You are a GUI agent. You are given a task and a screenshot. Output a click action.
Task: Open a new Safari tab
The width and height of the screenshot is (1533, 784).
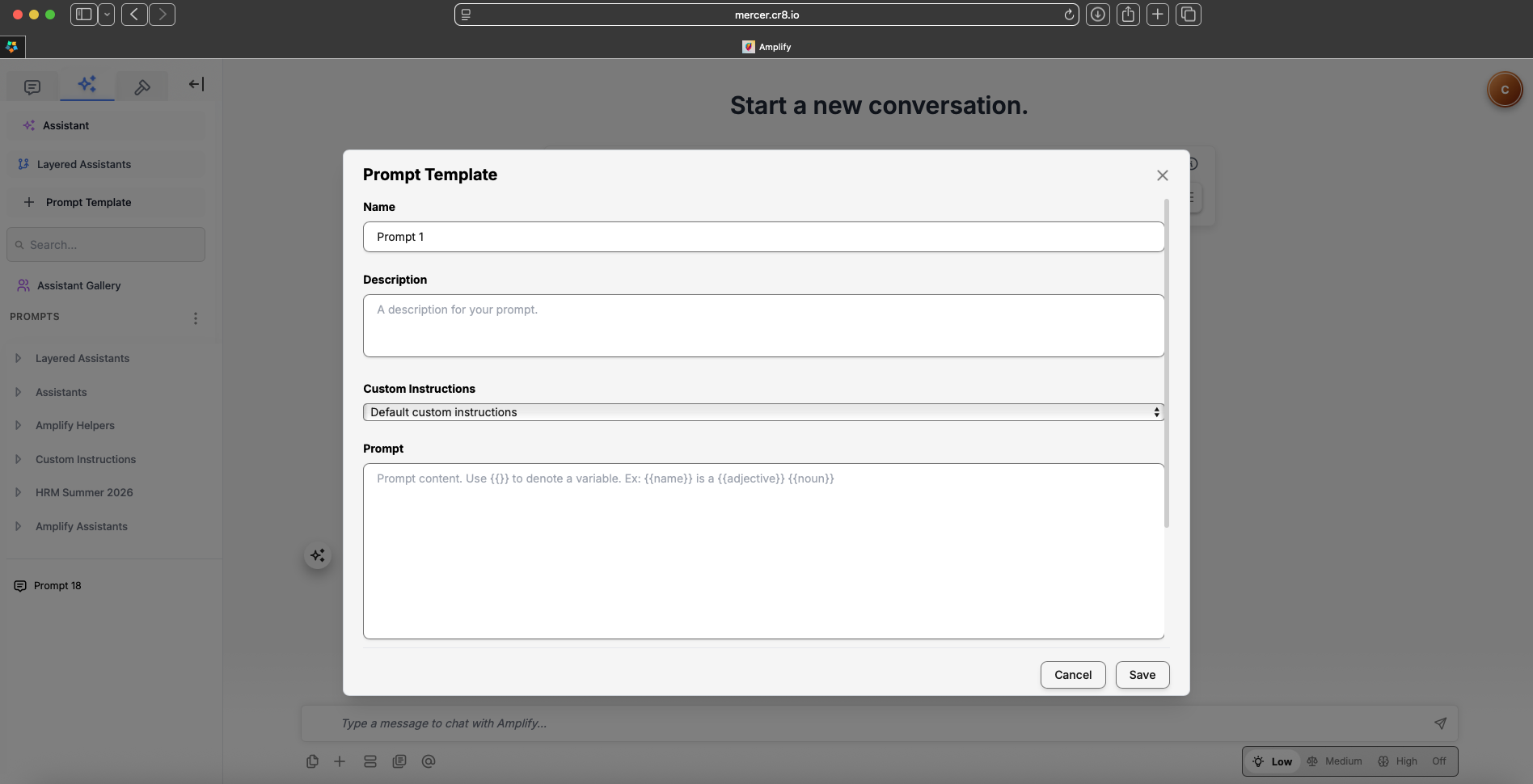(x=1158, y=15)
